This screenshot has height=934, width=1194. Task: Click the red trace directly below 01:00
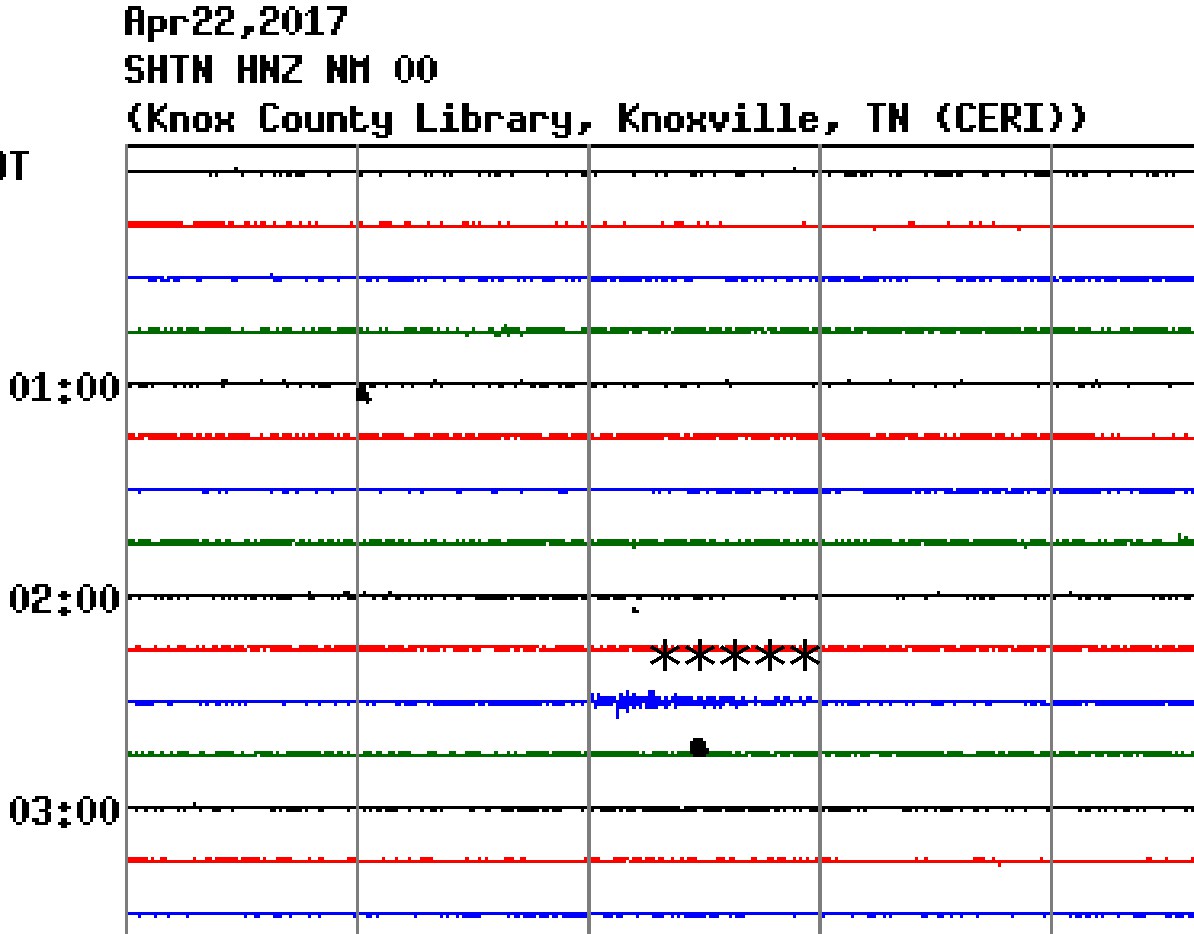tap(660, 437)
